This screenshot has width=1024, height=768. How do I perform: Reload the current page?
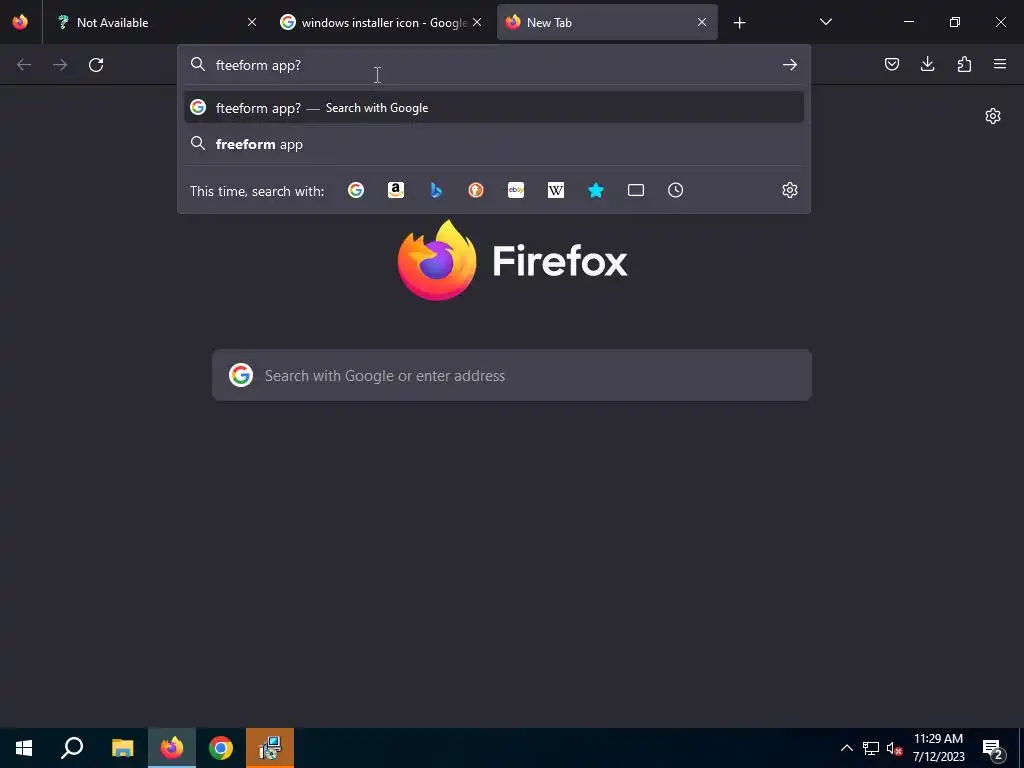pos(96,65)
